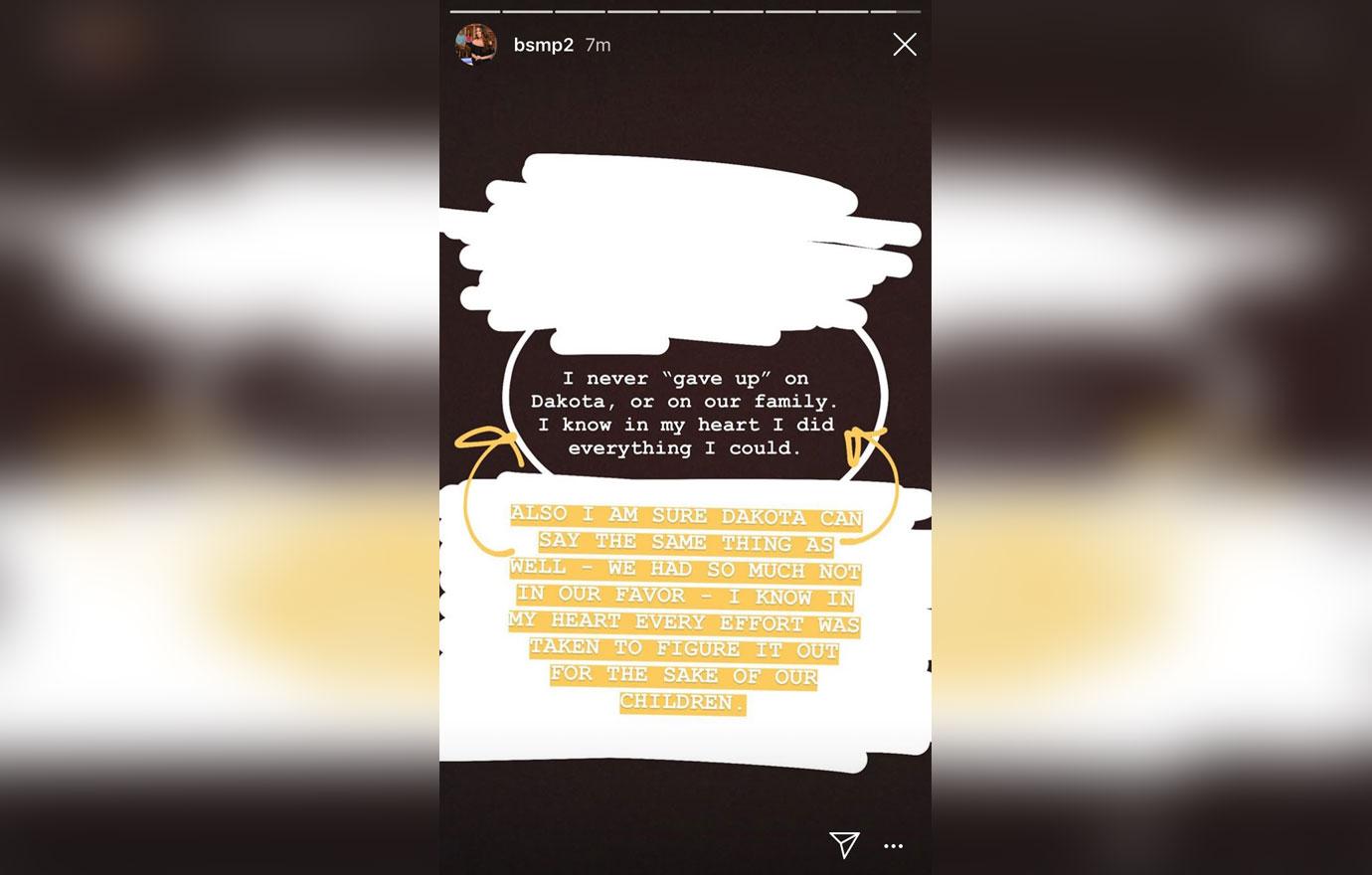Click the 7m timestamp
Image resolution: width=1372 pixels, height=875 pixels.
[598, 45]
